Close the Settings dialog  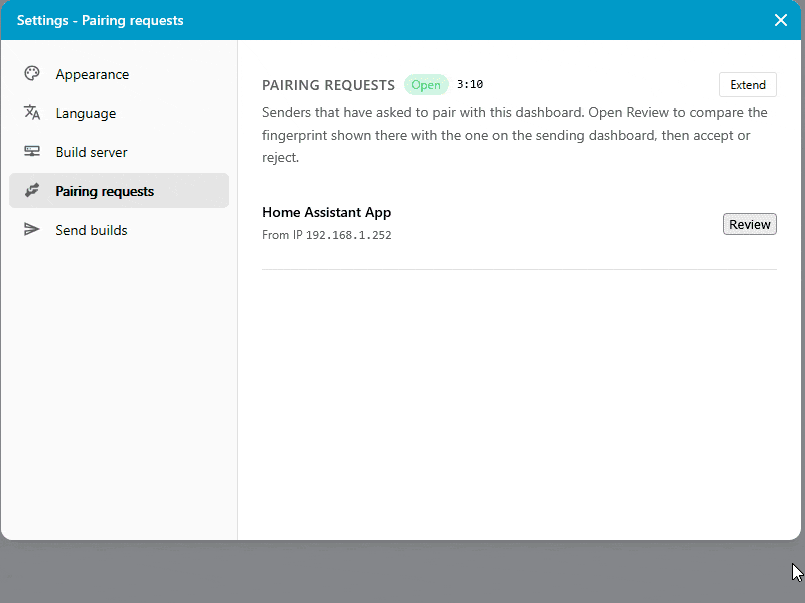coord(781,20)
